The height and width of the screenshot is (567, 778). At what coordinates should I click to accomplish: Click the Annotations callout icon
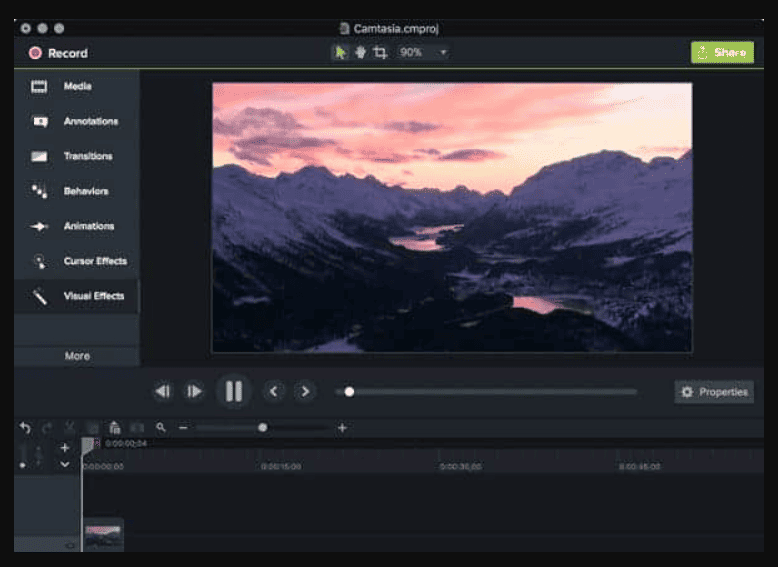coord(40,122)
